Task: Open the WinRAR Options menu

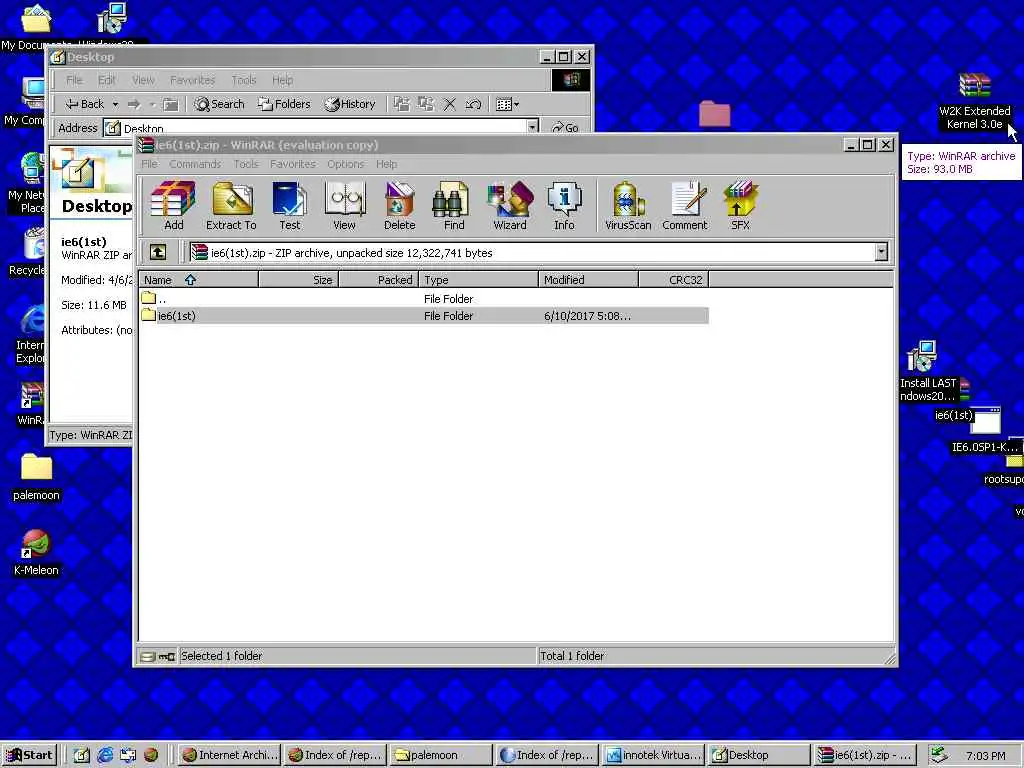Action: point(345,164)
